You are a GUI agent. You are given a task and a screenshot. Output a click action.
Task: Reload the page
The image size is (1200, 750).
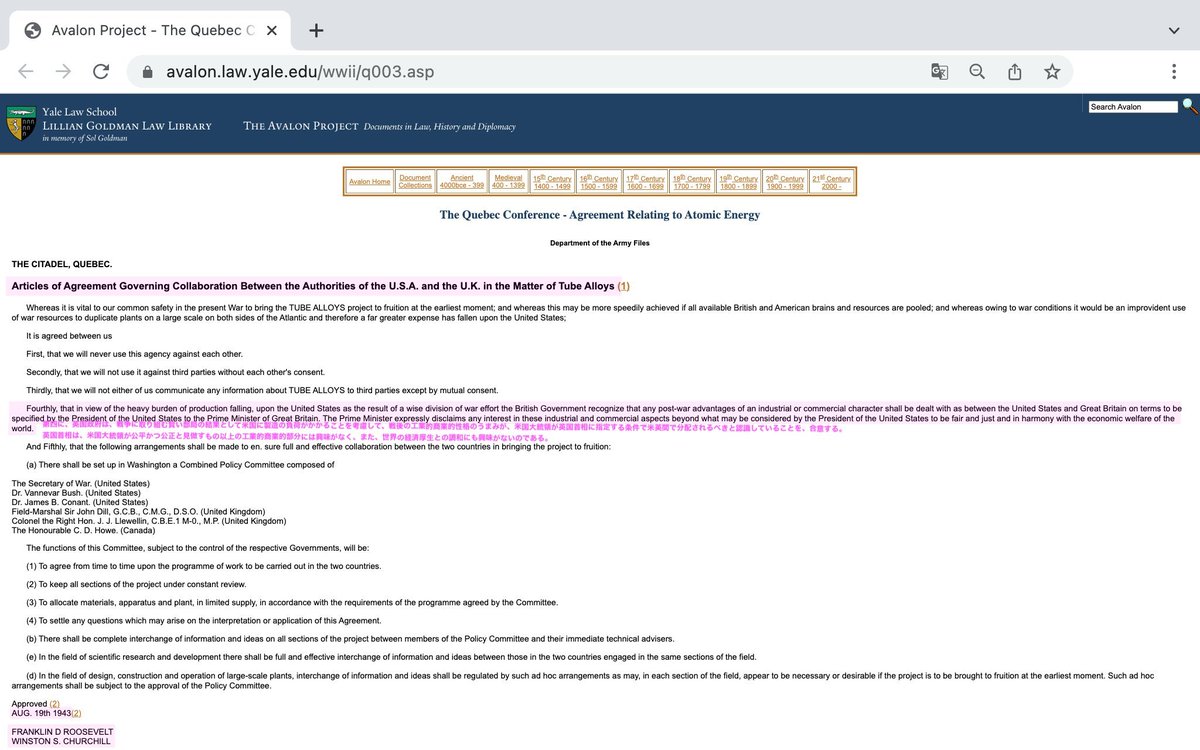tap(100, 72)
